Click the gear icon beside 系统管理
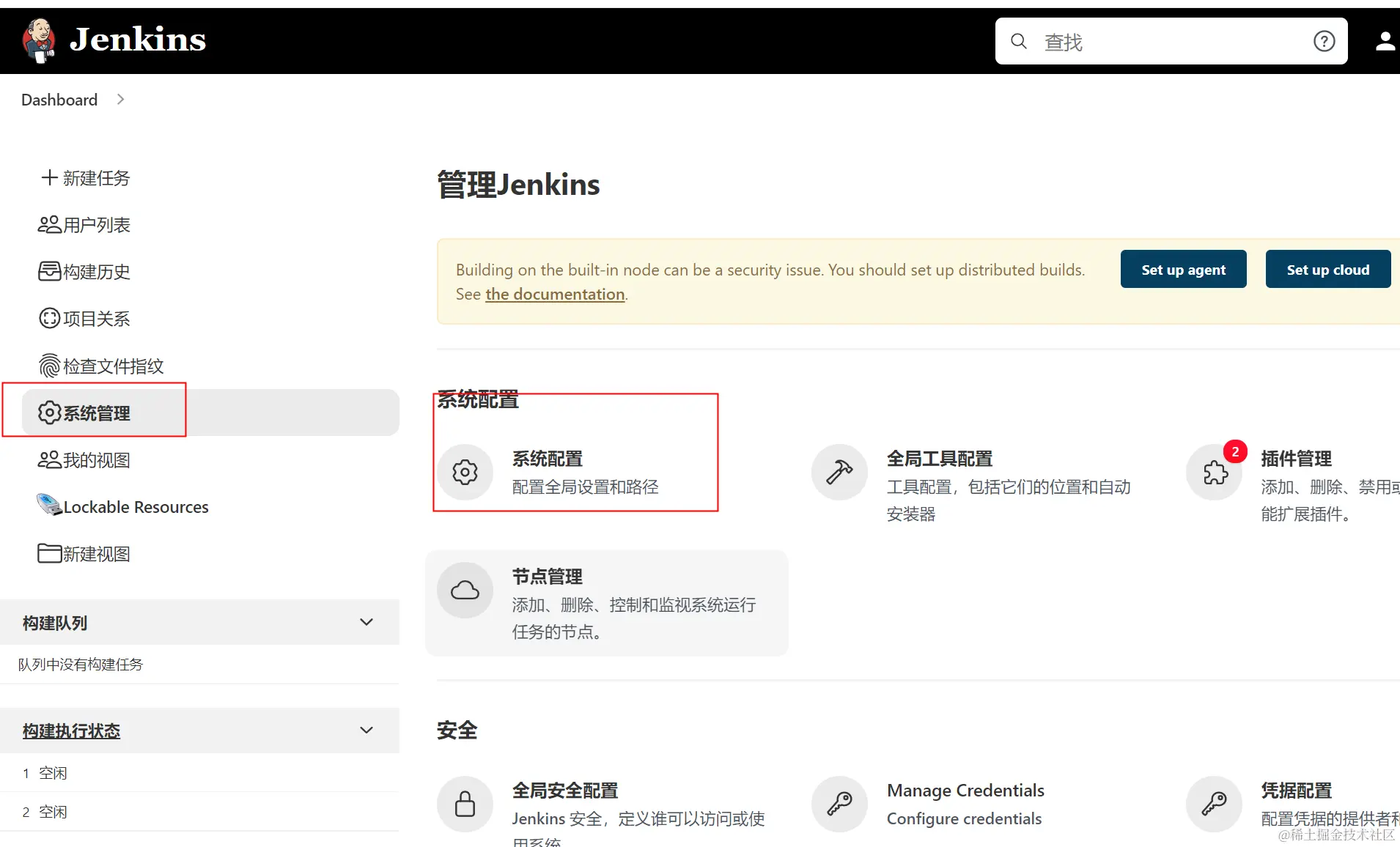 tap(49, 413)
